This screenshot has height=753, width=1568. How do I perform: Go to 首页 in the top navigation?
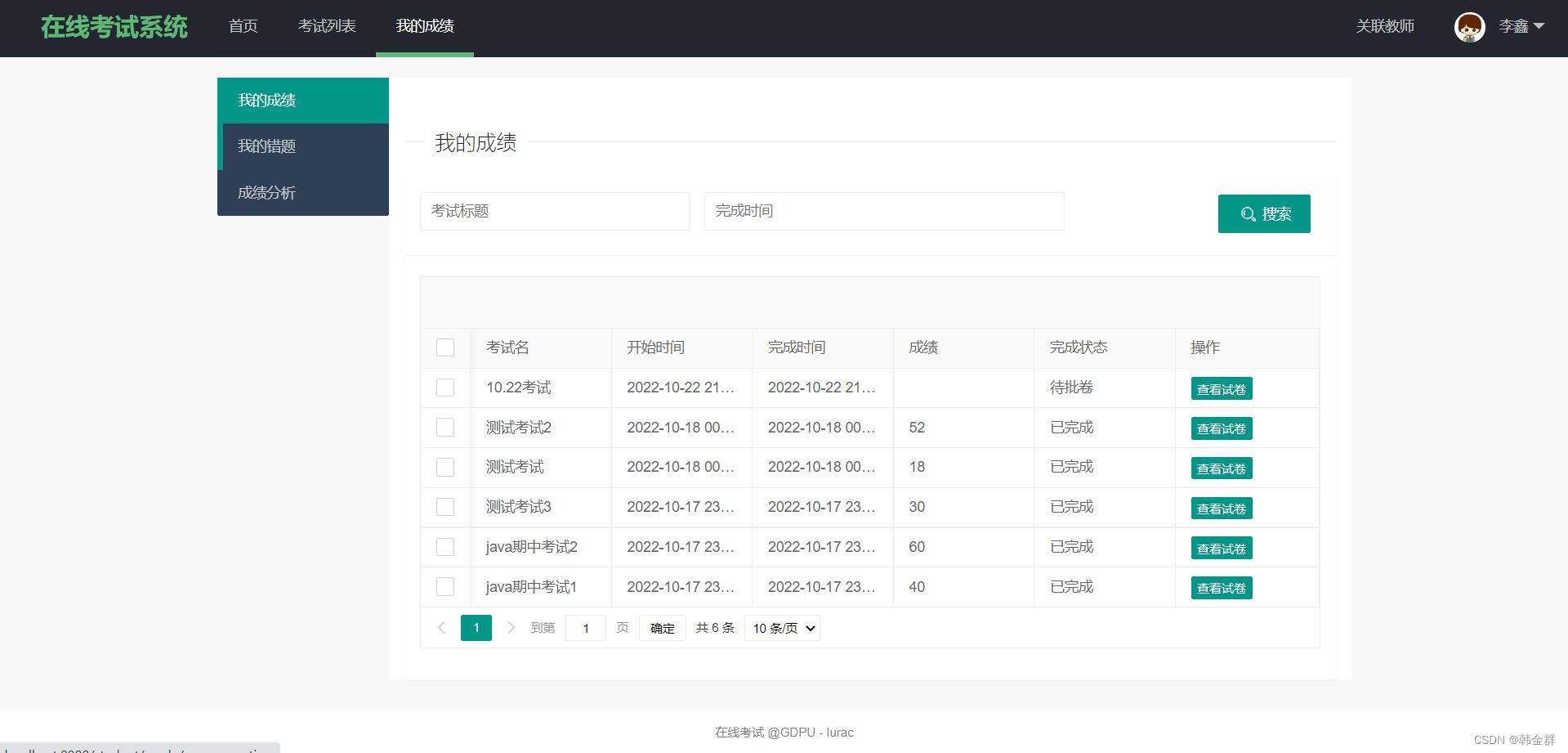pos(243,26)
